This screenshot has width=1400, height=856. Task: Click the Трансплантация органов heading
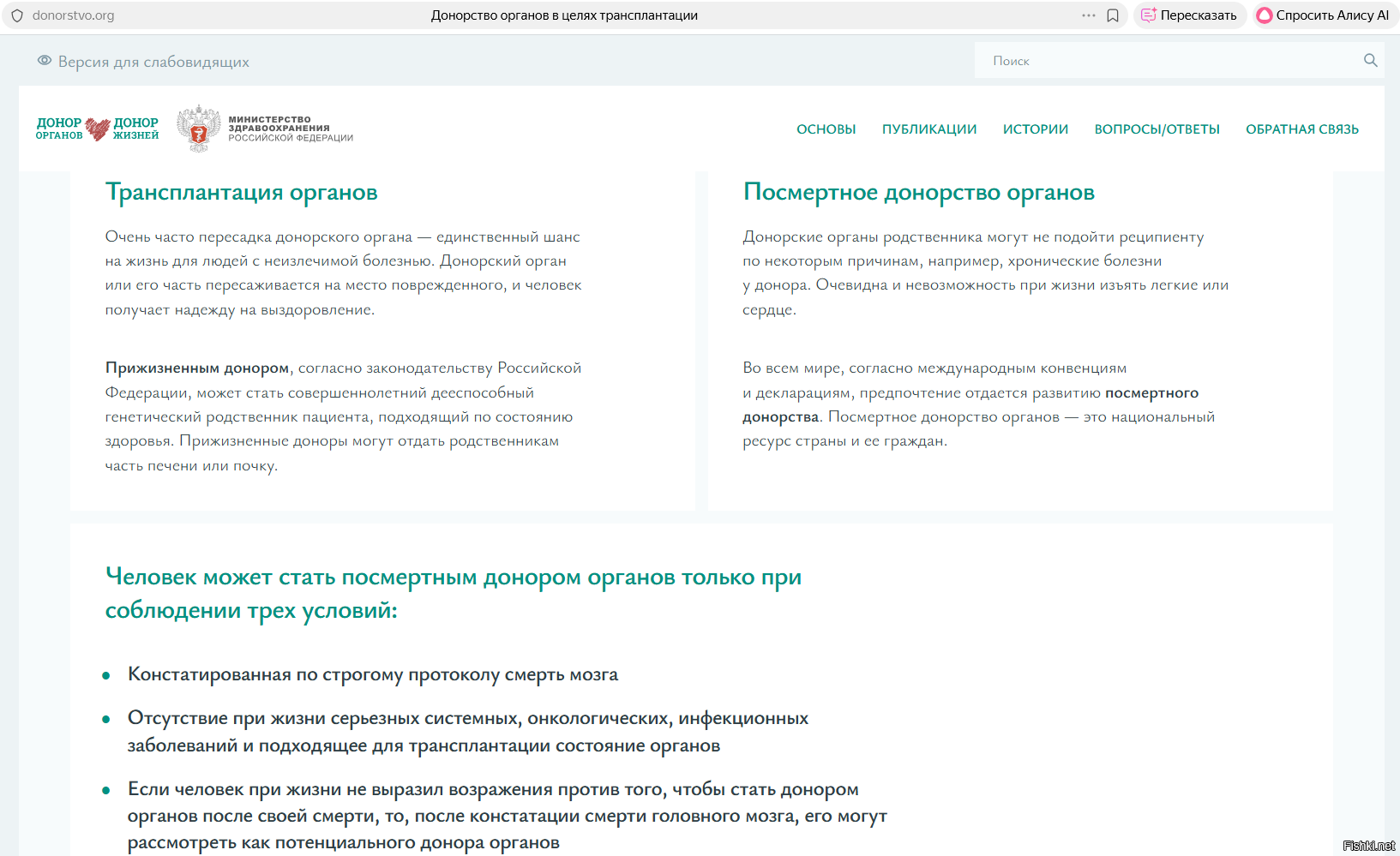coord(241,192)
